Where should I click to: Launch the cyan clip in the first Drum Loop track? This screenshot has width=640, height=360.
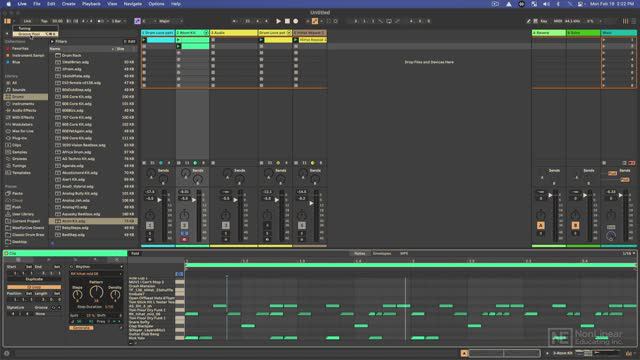click(144, 40)
